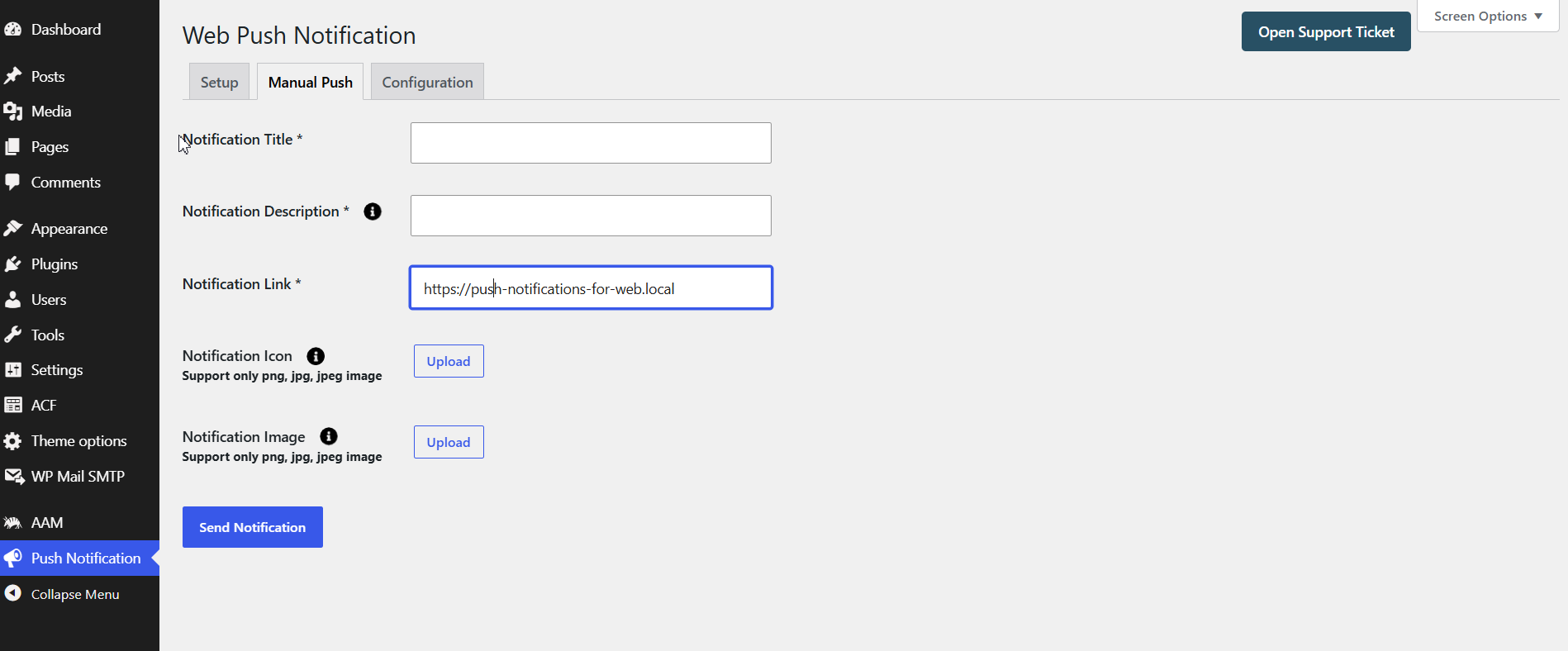The width and height of the screenshot is (1568, 651).
Task: Click Open Support Ticket button
Action: [x=1326, y=31]
